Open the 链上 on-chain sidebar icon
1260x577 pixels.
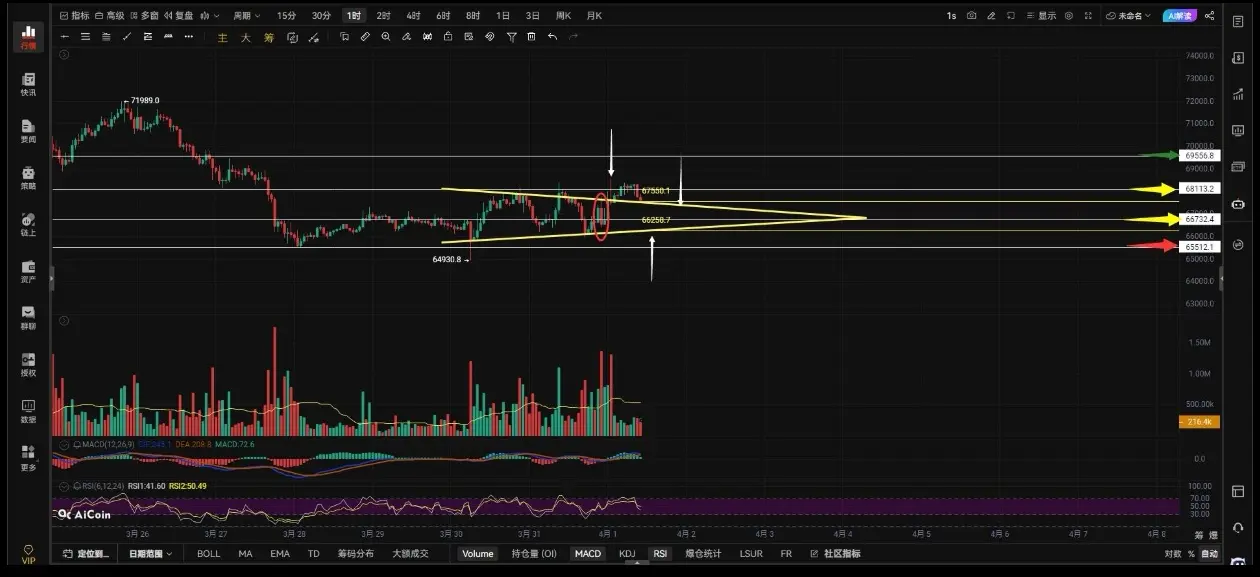[28, 225]
